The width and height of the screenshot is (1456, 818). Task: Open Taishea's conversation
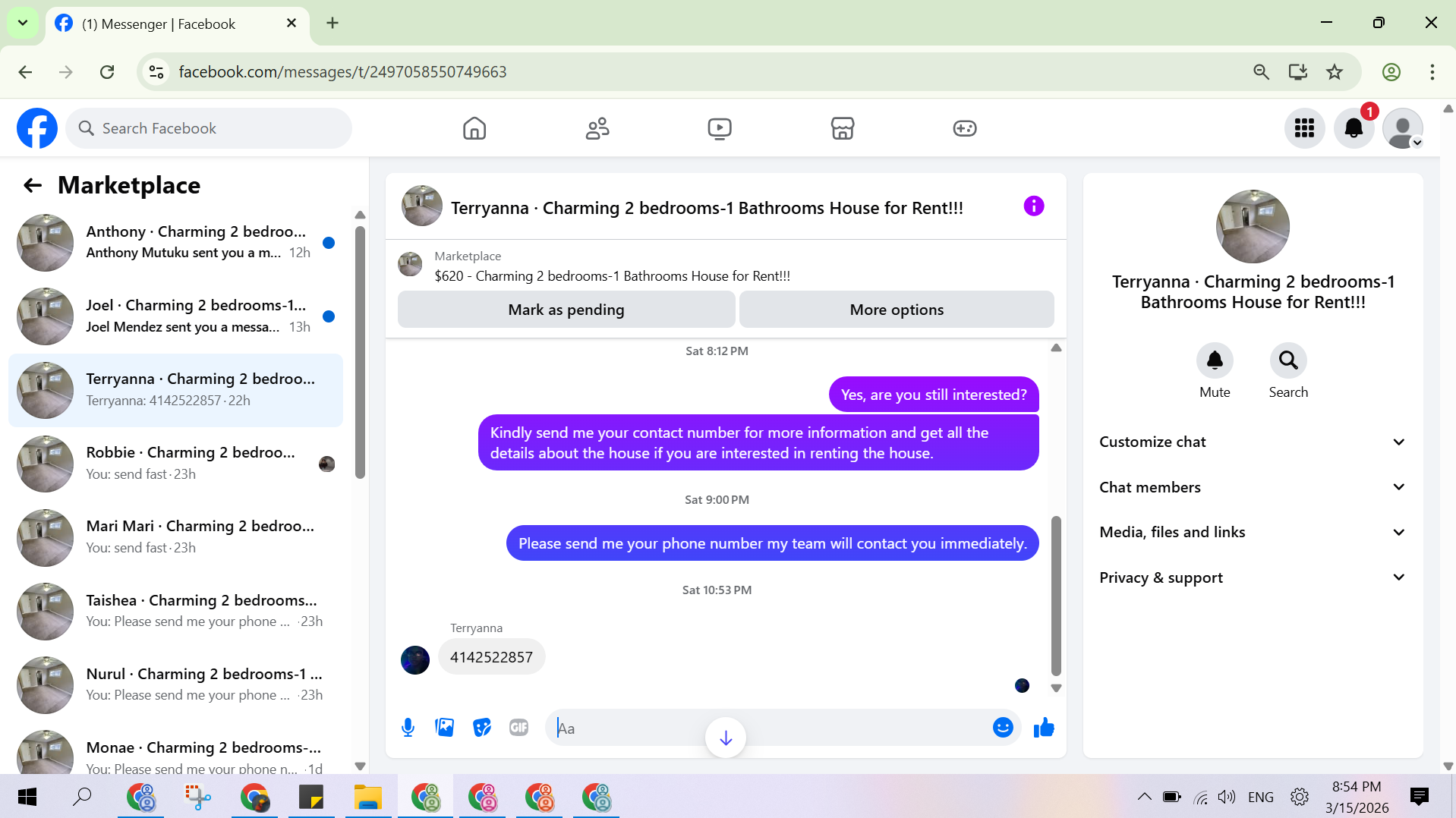point(175,611)
